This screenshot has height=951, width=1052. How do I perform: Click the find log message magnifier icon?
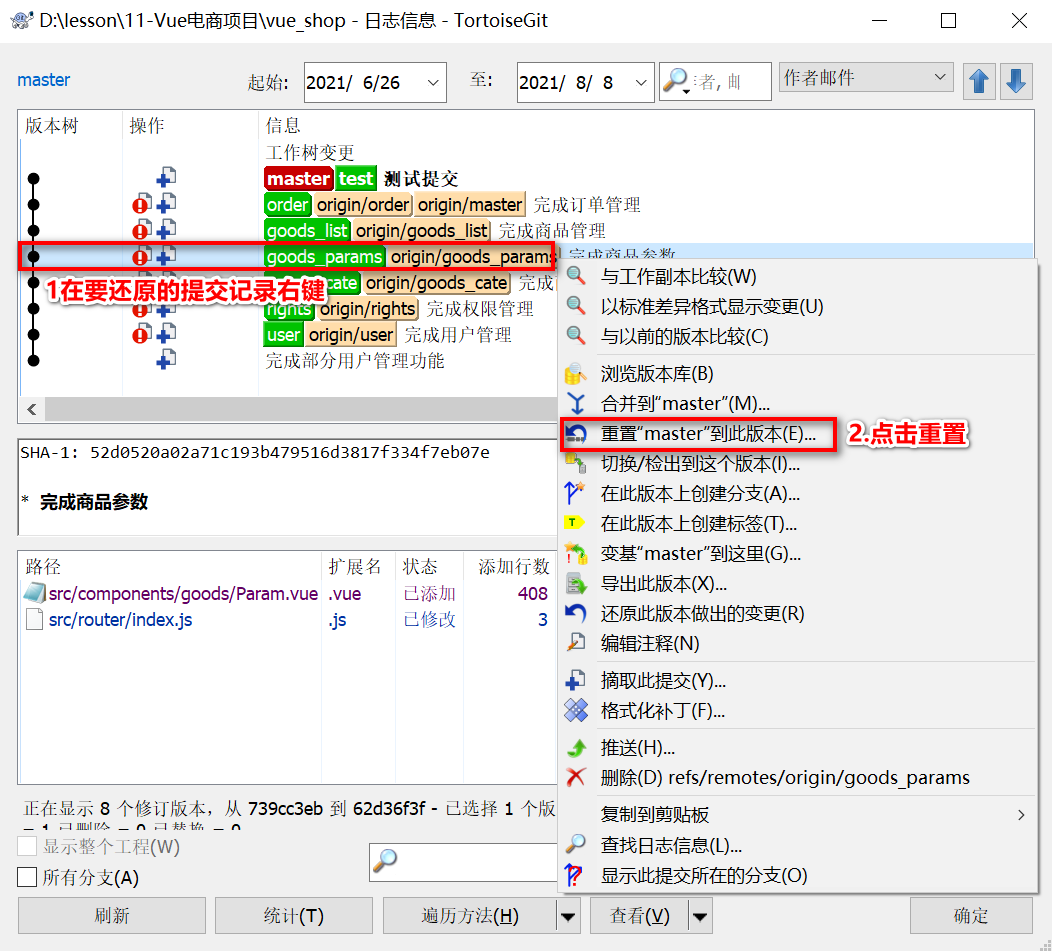click(x=576, y=844)
